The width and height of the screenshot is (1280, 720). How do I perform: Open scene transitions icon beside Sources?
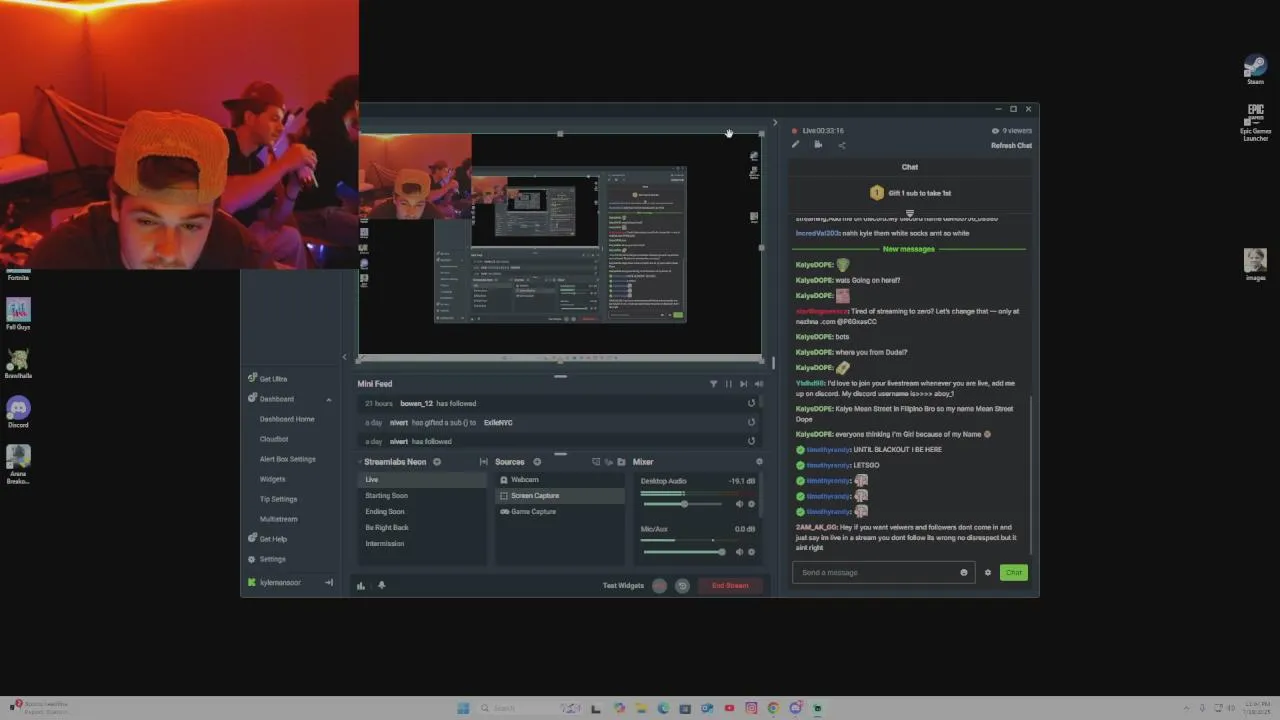[x=484, y=462]
